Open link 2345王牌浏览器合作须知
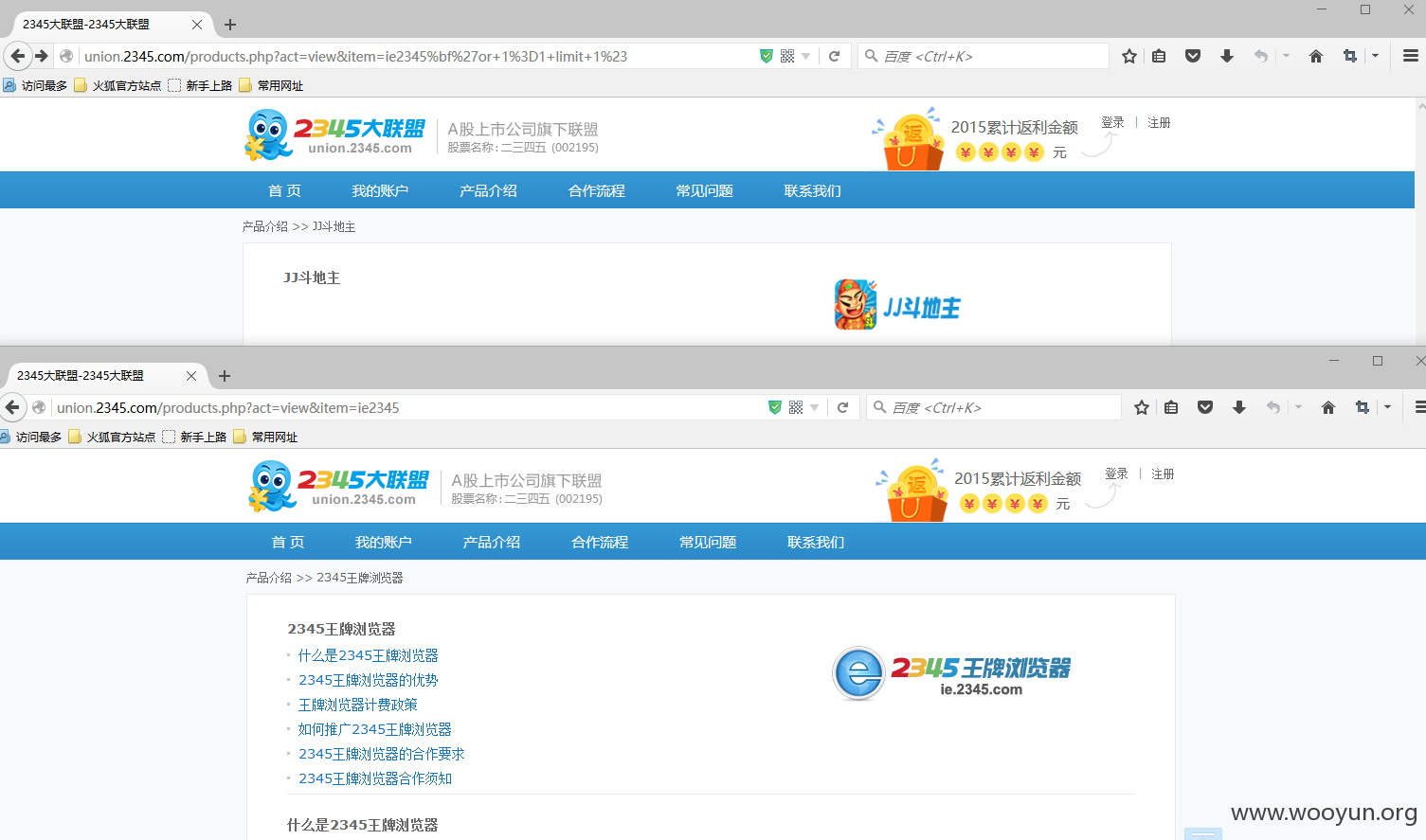 [x=374, y=778]
